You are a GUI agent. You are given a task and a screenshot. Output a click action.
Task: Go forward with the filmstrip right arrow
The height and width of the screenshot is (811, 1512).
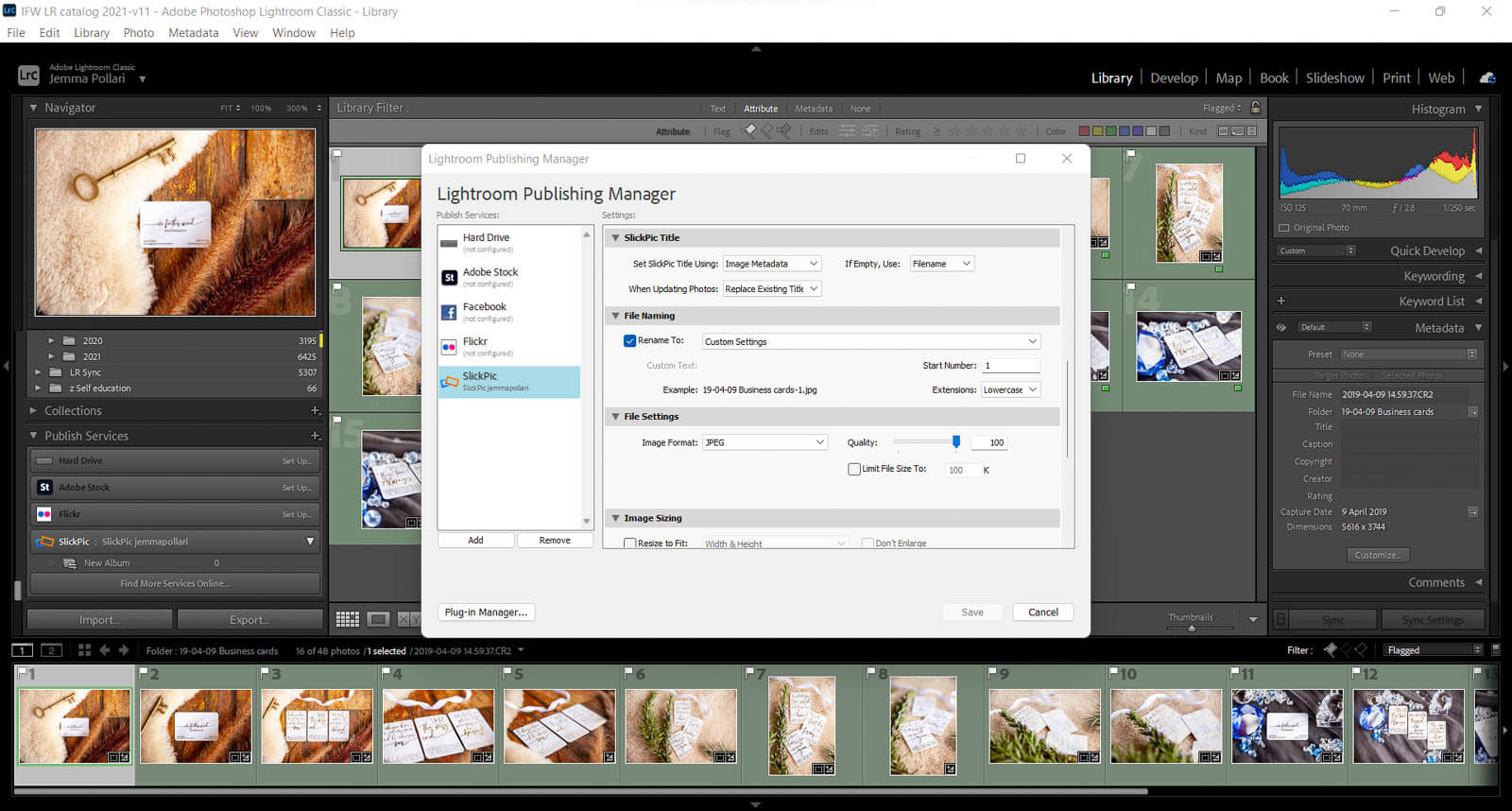pos(124,650)
